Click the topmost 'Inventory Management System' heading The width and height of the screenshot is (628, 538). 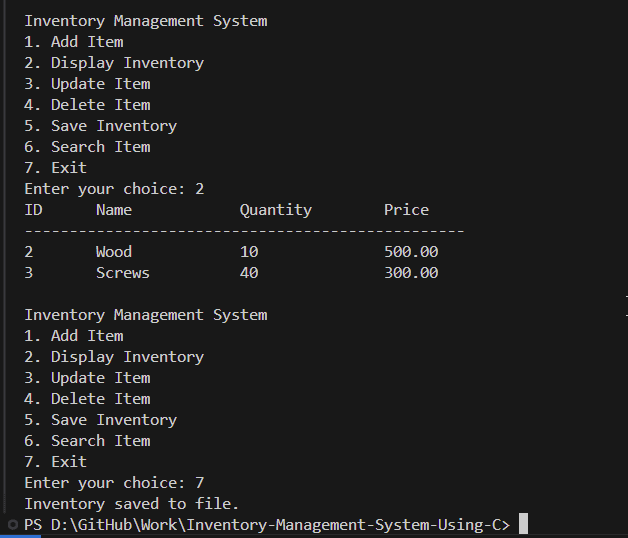click(x=145, y=21)
